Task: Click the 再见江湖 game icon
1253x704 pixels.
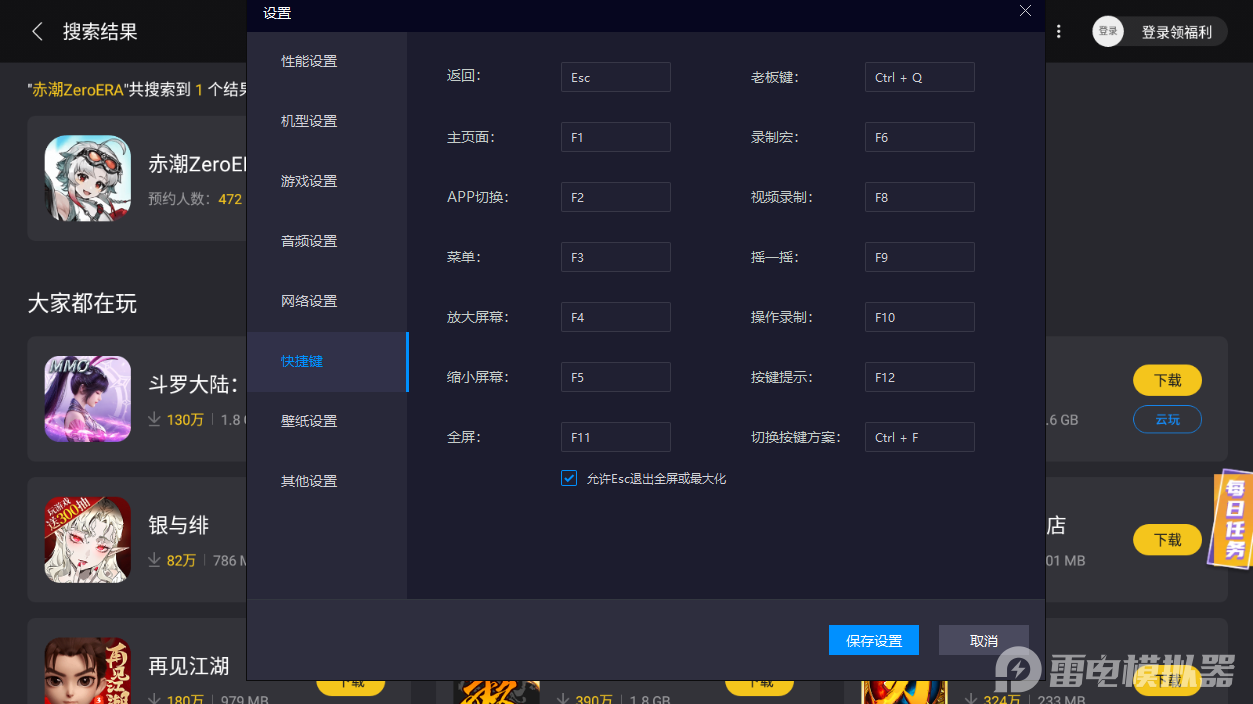Action: pos(87,670)
